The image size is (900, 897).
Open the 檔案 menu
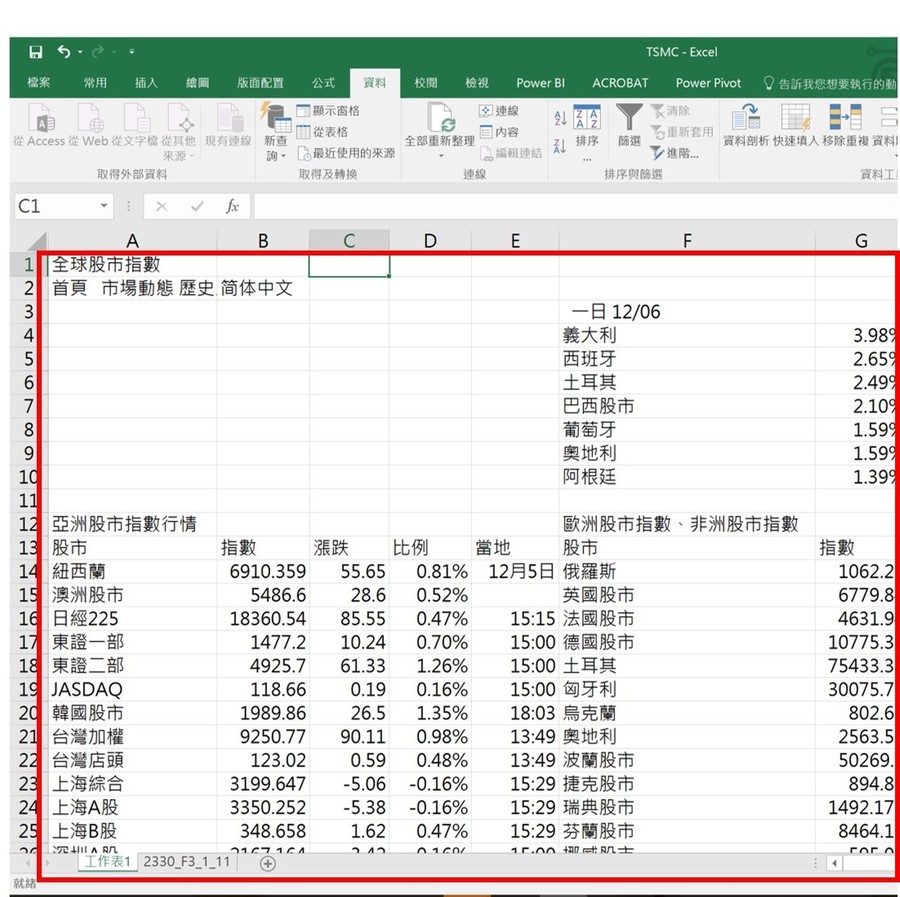tap(38, 83)
